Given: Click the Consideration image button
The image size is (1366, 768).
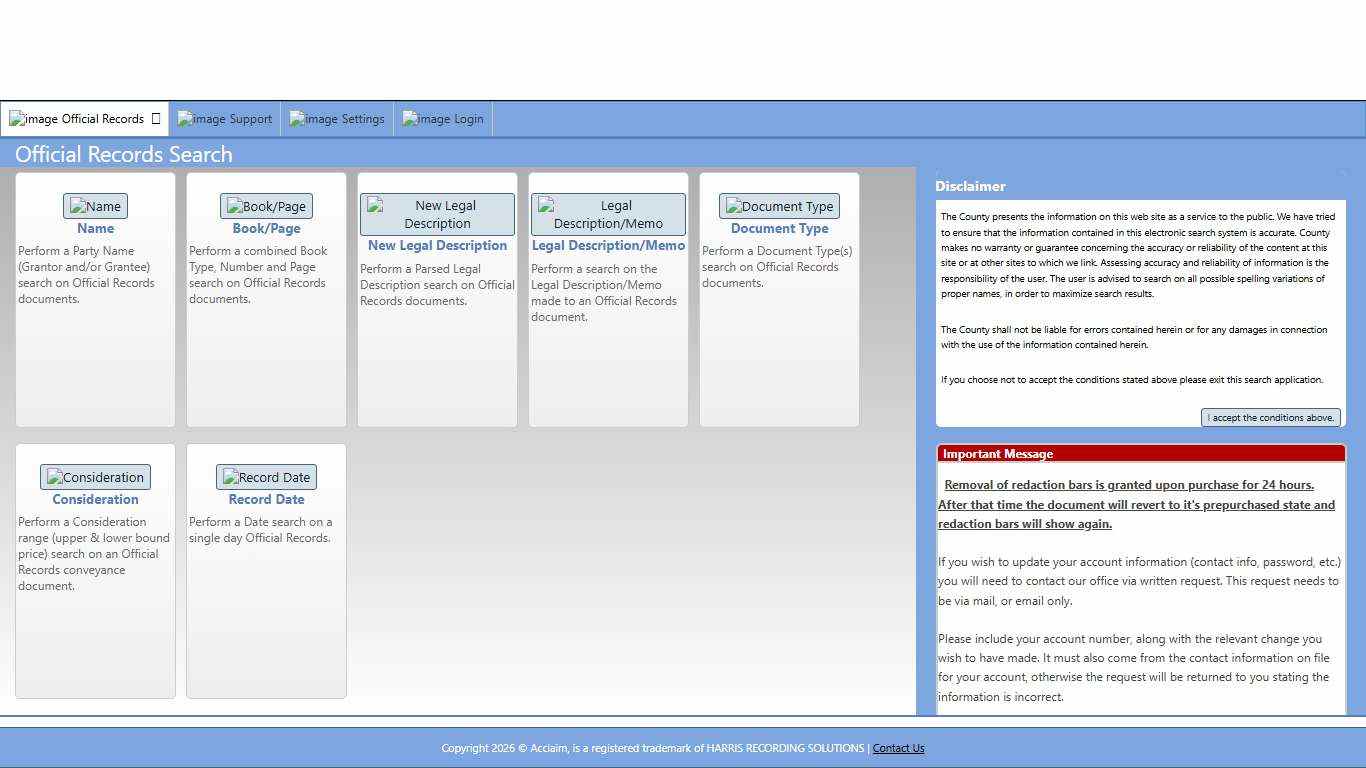Looking at the screenshot, I should (x=95, y=477).
